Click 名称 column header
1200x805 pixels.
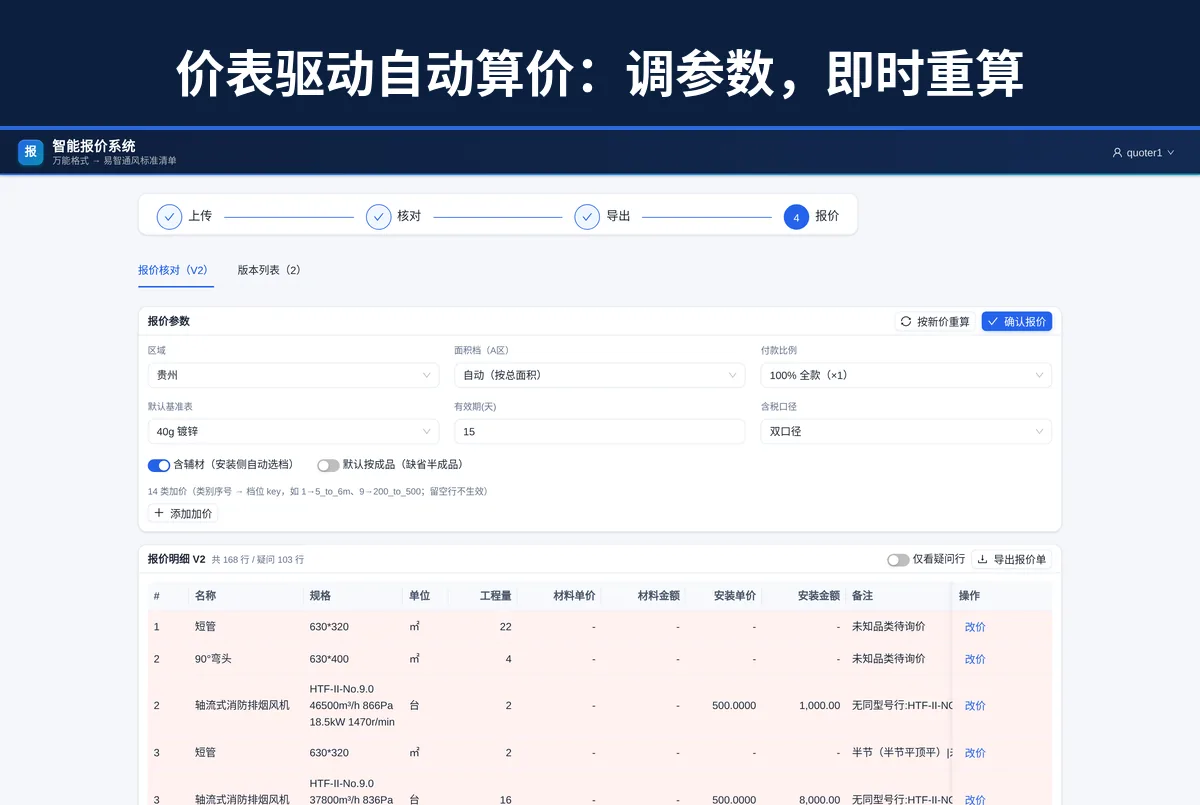point(205,595)
